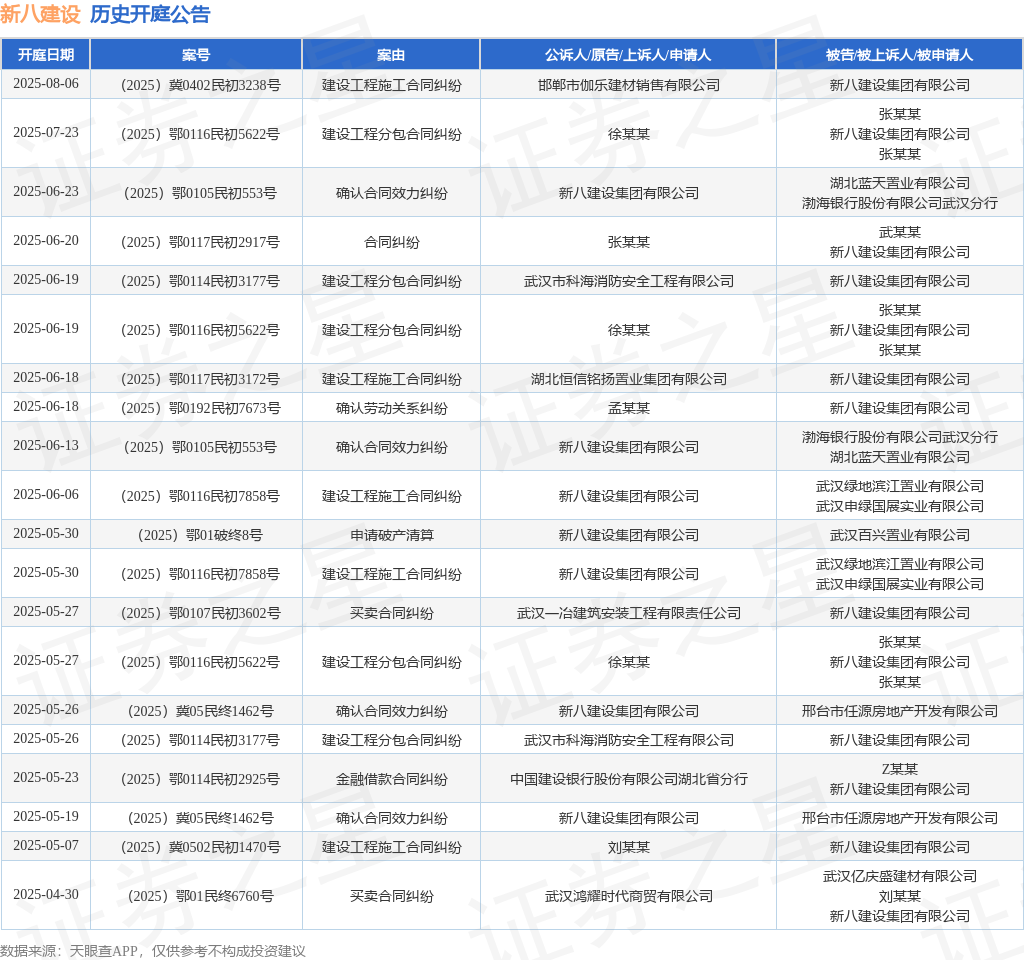Click the 数据来源 天眼查APP footer note
1024x960 pixels.
(x=153, y=951)
